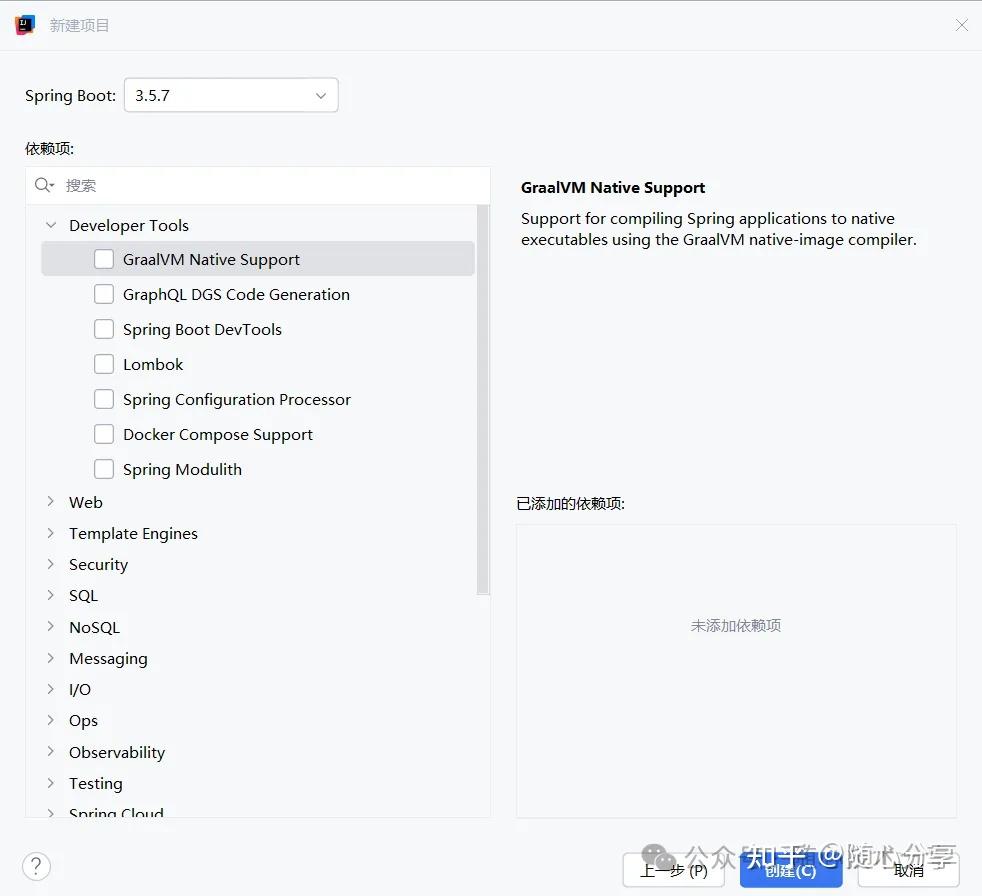This screenshot has height=896, width=982.
Task: Select Docker Compose Support checkbox
Action: [104, 435]
